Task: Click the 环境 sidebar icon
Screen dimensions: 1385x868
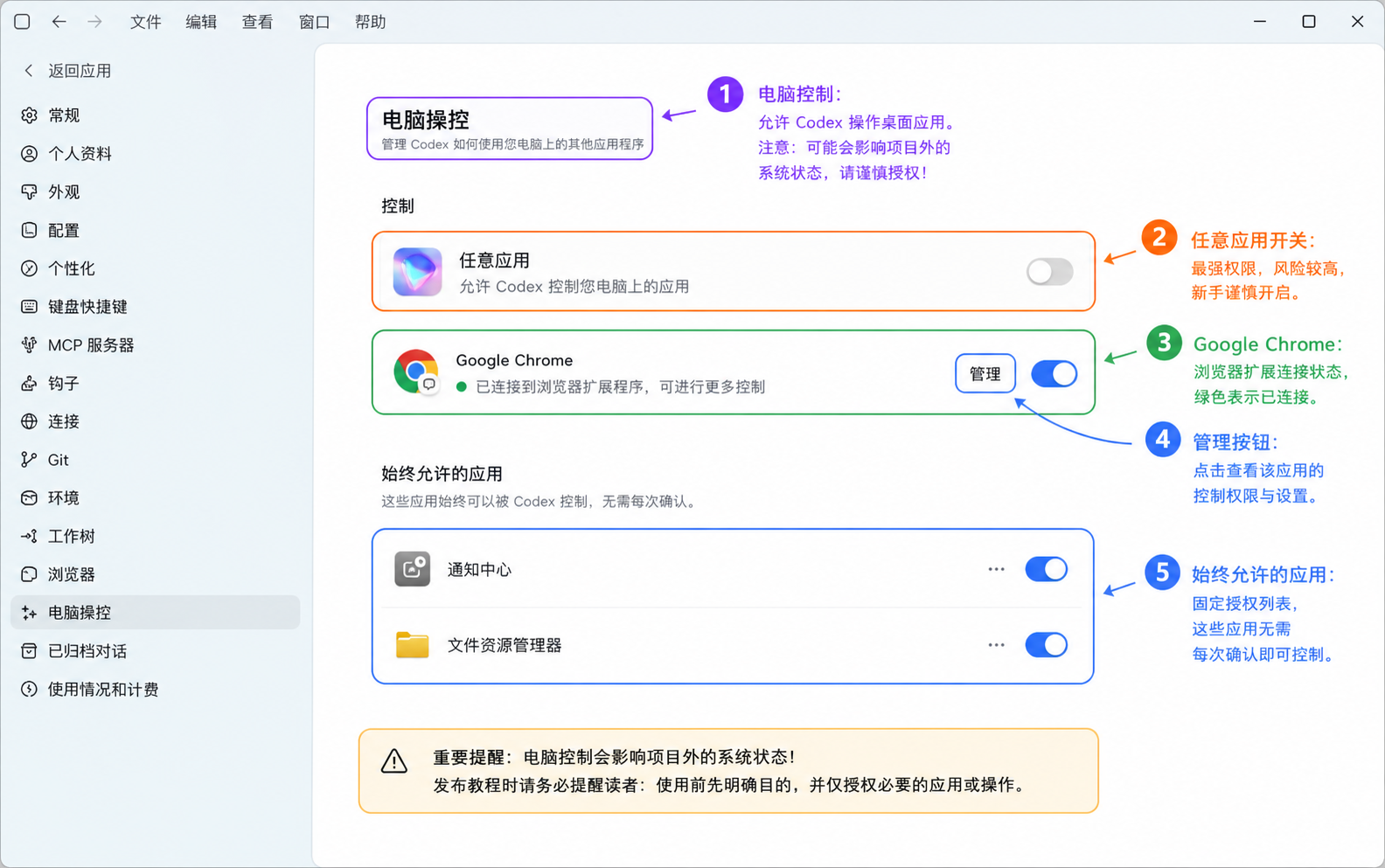Action: point(29,497)
